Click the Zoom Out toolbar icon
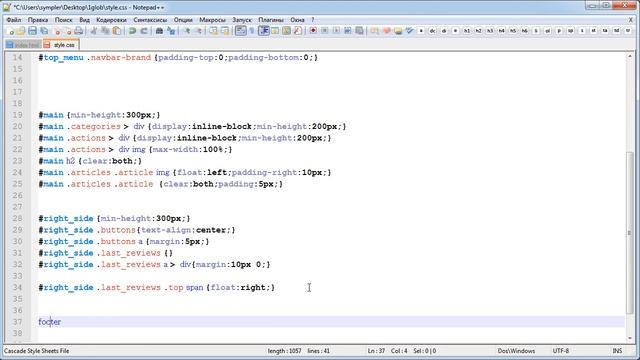The image size is (640, 360). (198, 31)
